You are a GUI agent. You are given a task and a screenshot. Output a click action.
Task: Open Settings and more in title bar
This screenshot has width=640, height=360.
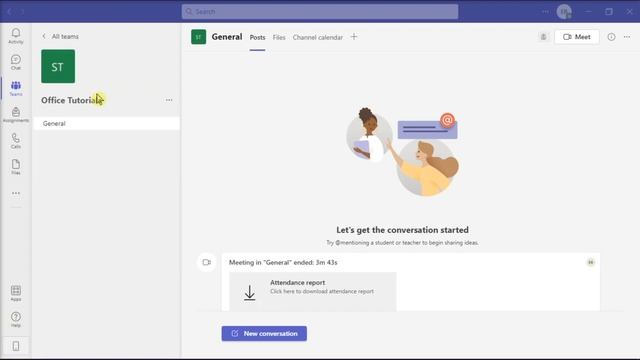tap(545, 11)
